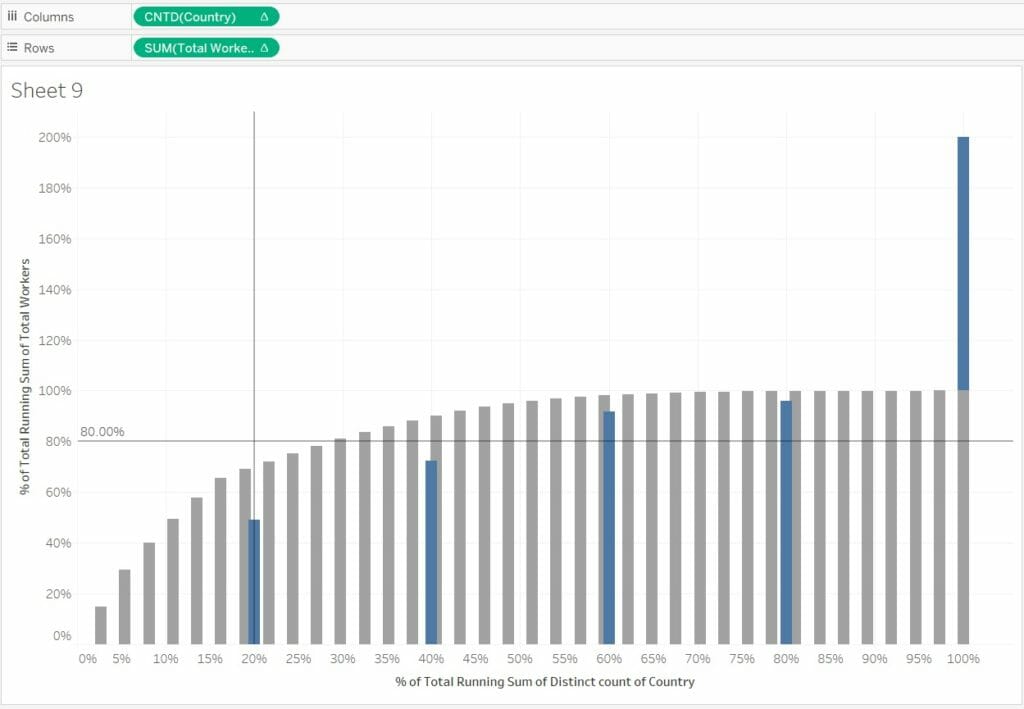Click the delta icon on CNTD(Country) pill

[x=264, y=17]
